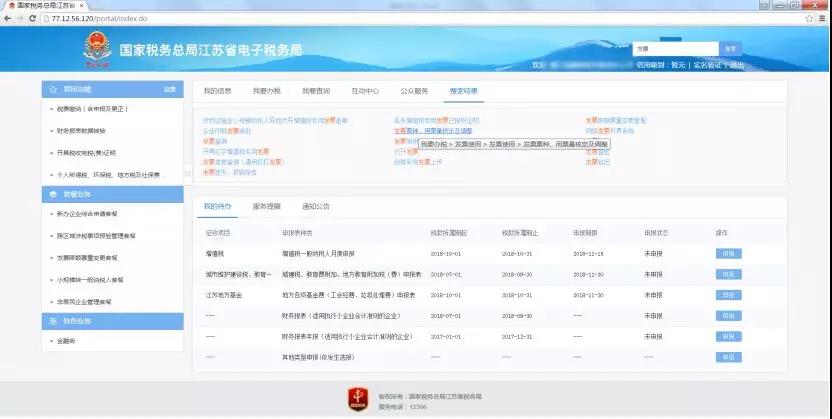Collapse the left sidebar with the chevron handle

point(187,174)
